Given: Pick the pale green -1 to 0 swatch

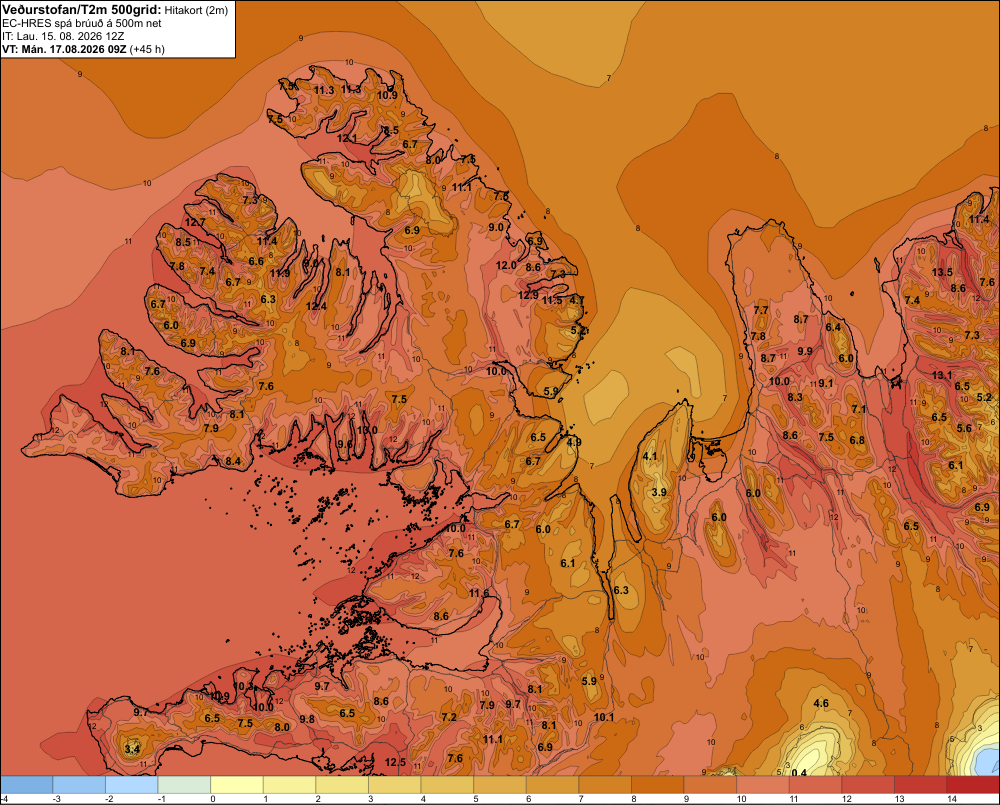Looking at the screenshot, I should pos(184,785).
